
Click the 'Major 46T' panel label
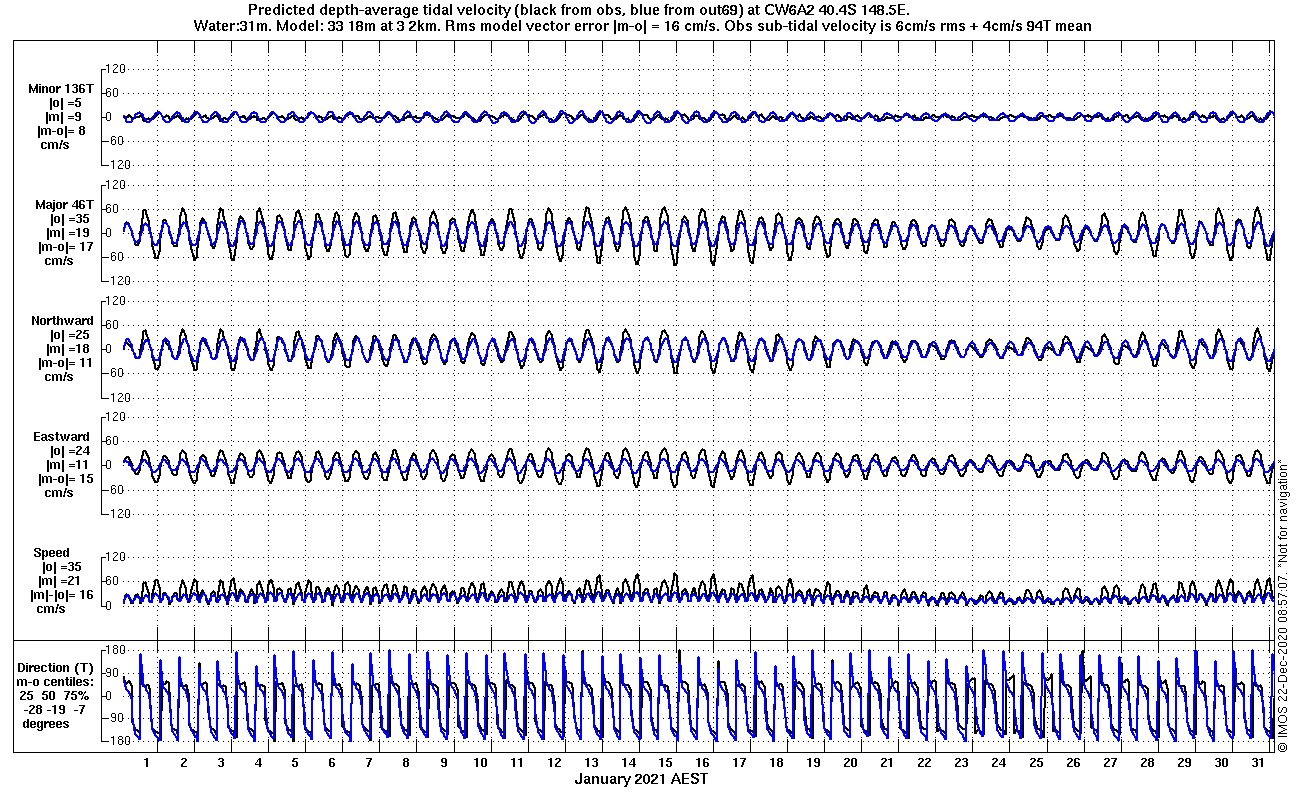tap(64, 205)
